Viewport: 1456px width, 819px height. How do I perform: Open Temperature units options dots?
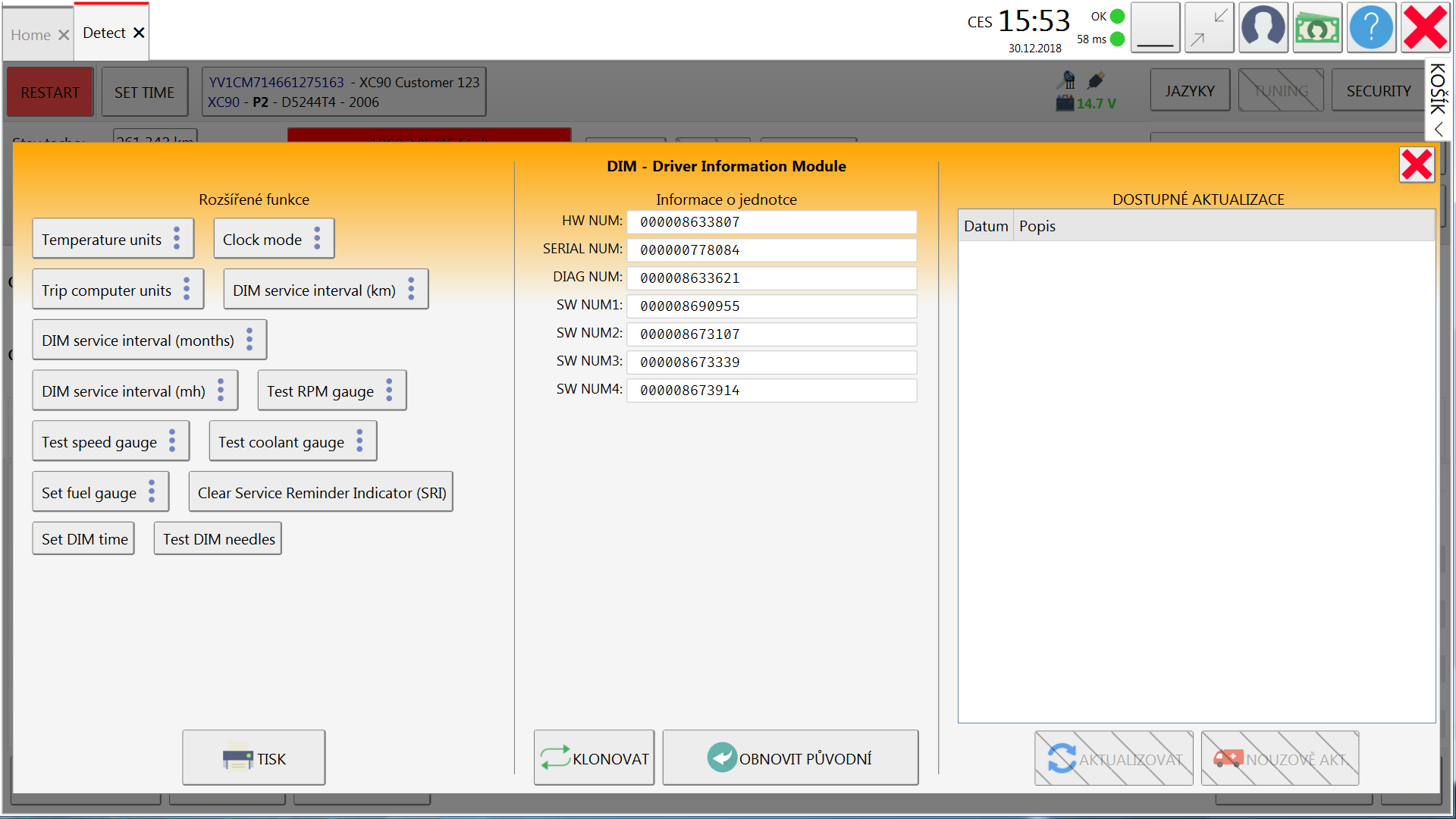click(x=177, y=239)
